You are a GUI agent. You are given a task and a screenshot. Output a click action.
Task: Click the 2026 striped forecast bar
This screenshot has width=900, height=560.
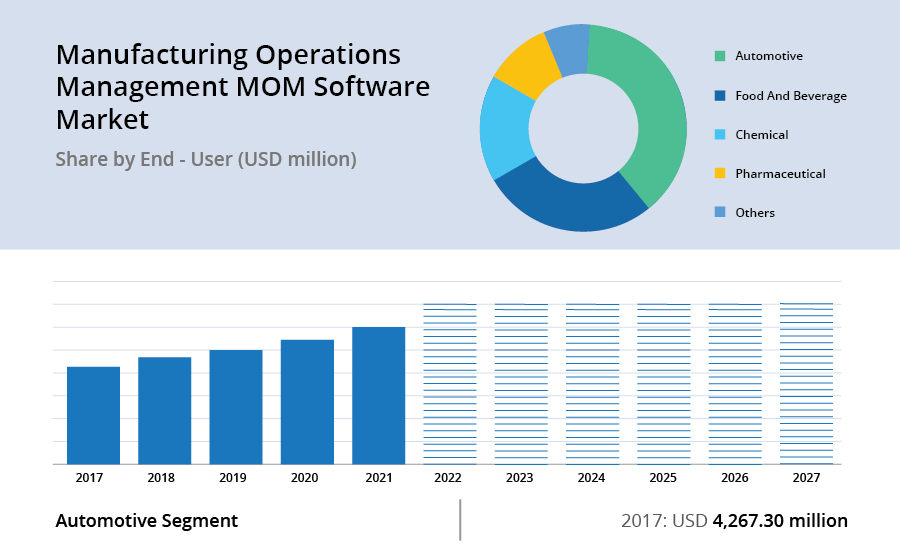point(735,384)
